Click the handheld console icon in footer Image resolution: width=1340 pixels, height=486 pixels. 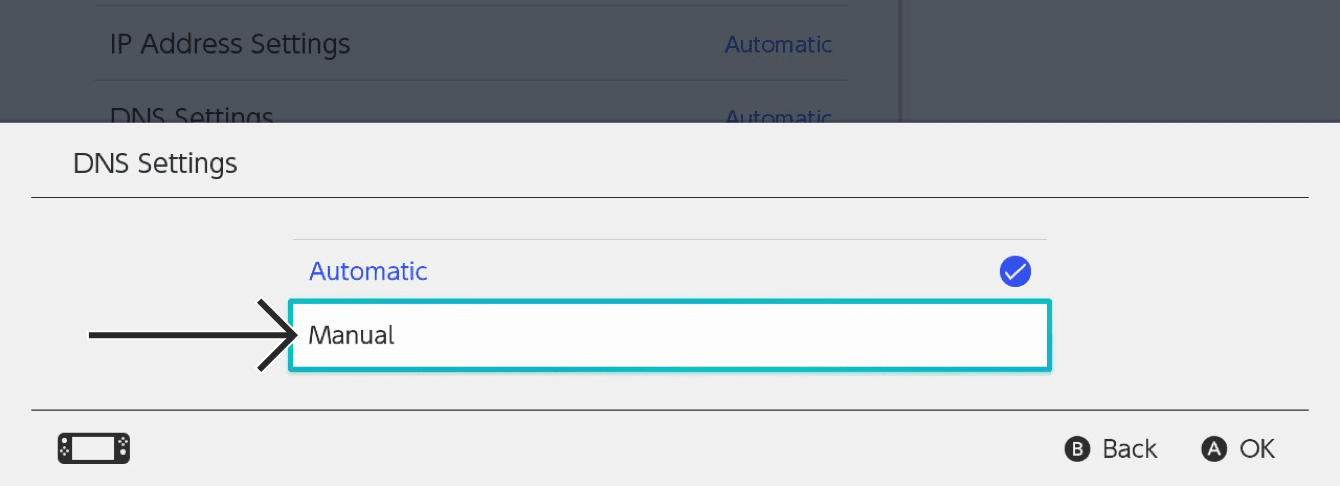(x=94, y=449)
